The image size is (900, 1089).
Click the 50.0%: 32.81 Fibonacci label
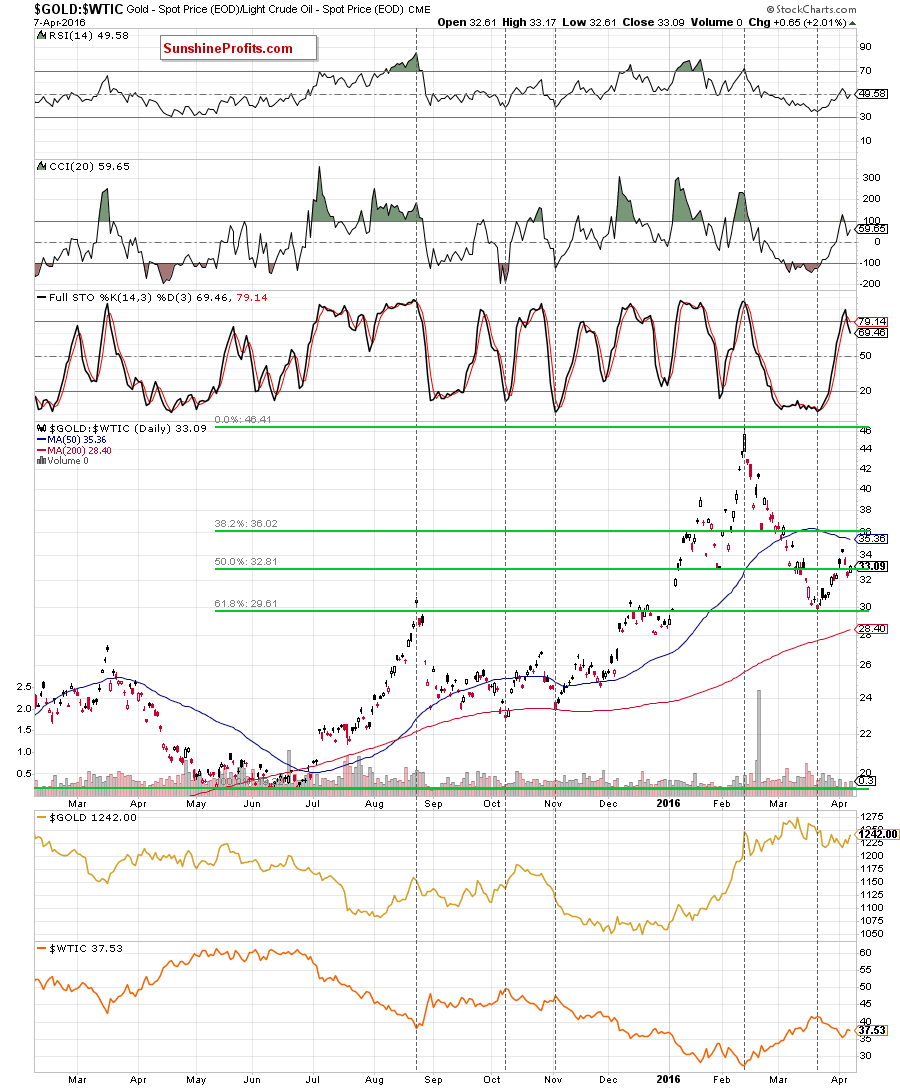point(246,562)
